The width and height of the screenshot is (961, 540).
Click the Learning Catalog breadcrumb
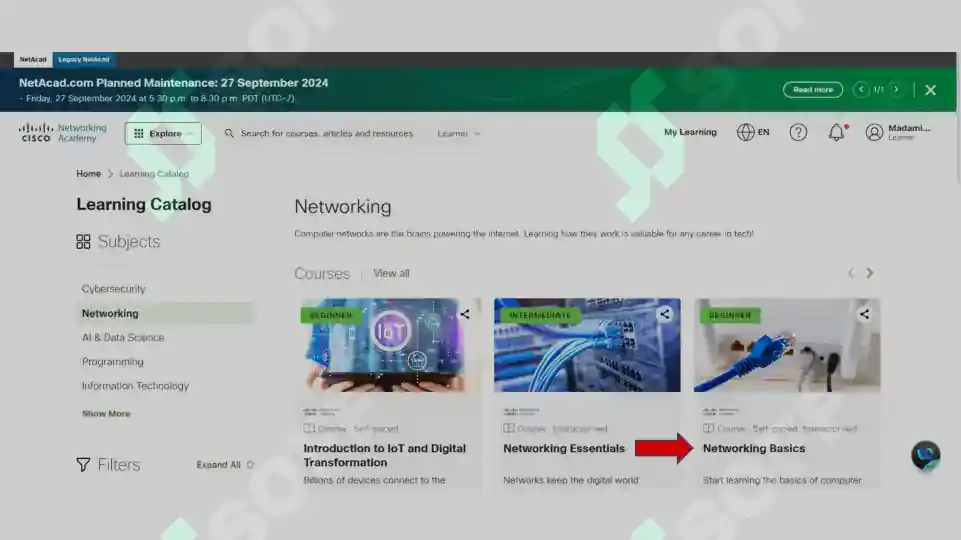[154, 173]
